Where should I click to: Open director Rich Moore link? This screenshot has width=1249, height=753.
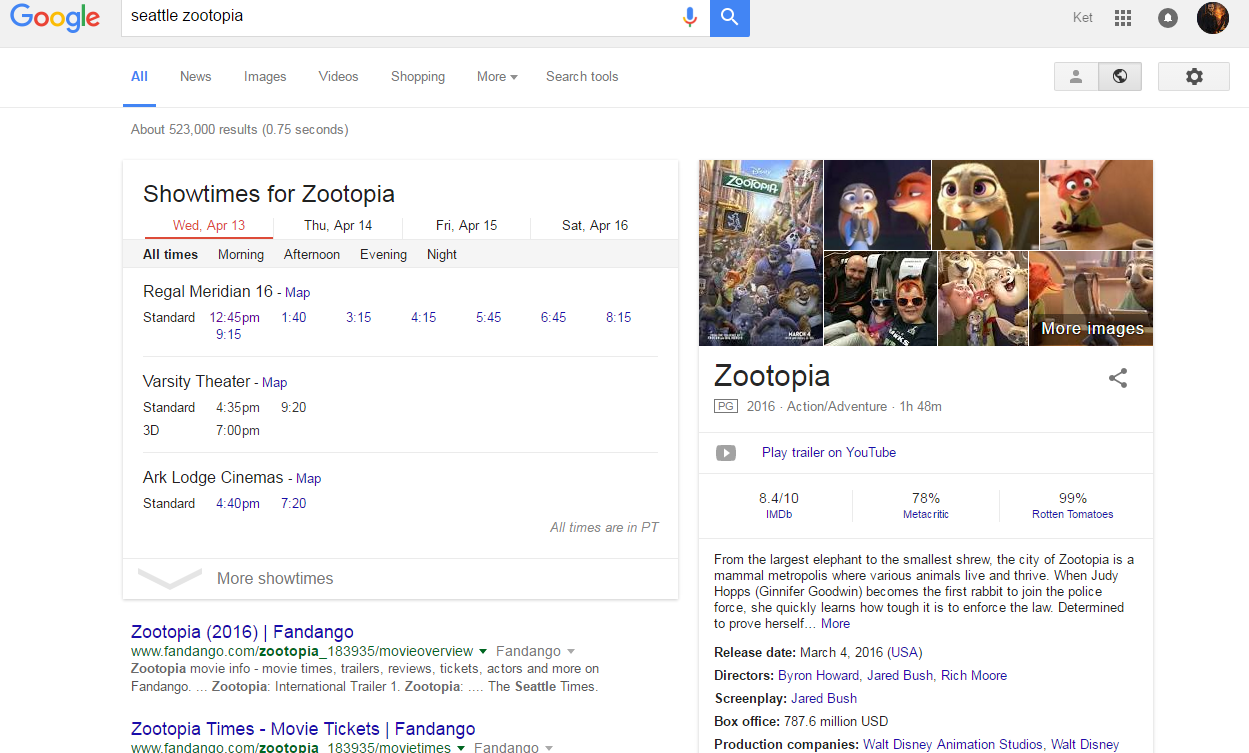pyautogui.click(x=974, y=675)
